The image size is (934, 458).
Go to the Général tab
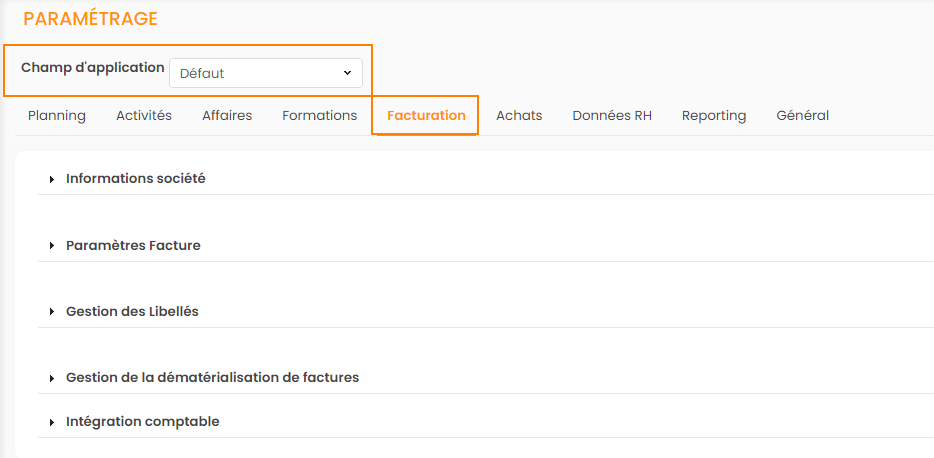pyautogui.click(x=802, y=115)
